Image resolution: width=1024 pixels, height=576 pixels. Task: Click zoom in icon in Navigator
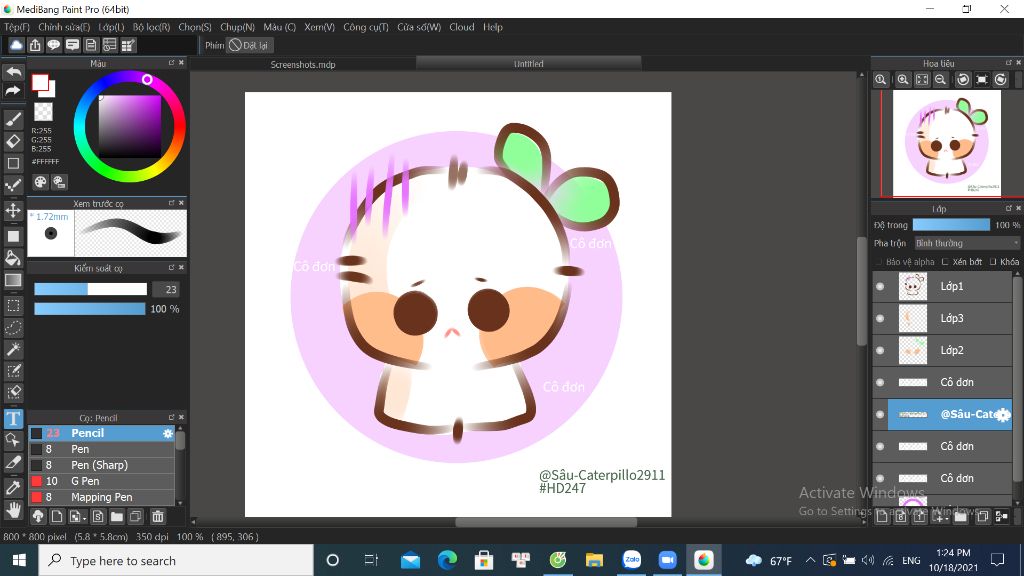click(x=903, y=80)
